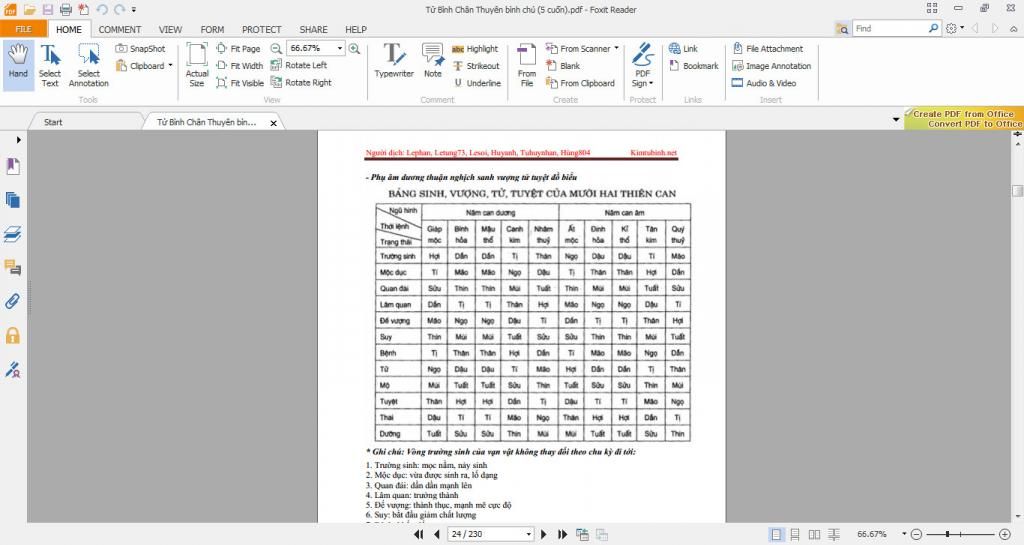Image resolution: width=1024 pixels, height=545 pixels.
Task: Insert a Link
Action: pos(683,48)
